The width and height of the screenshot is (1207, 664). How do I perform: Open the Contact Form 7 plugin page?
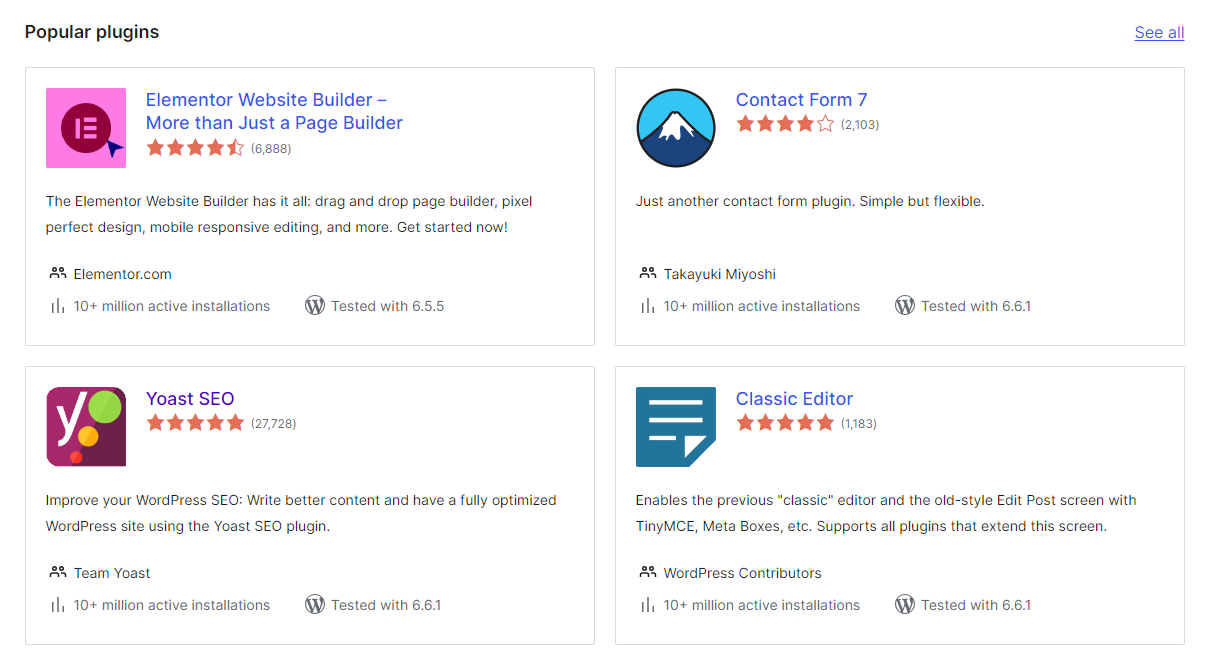click(801, 99)
